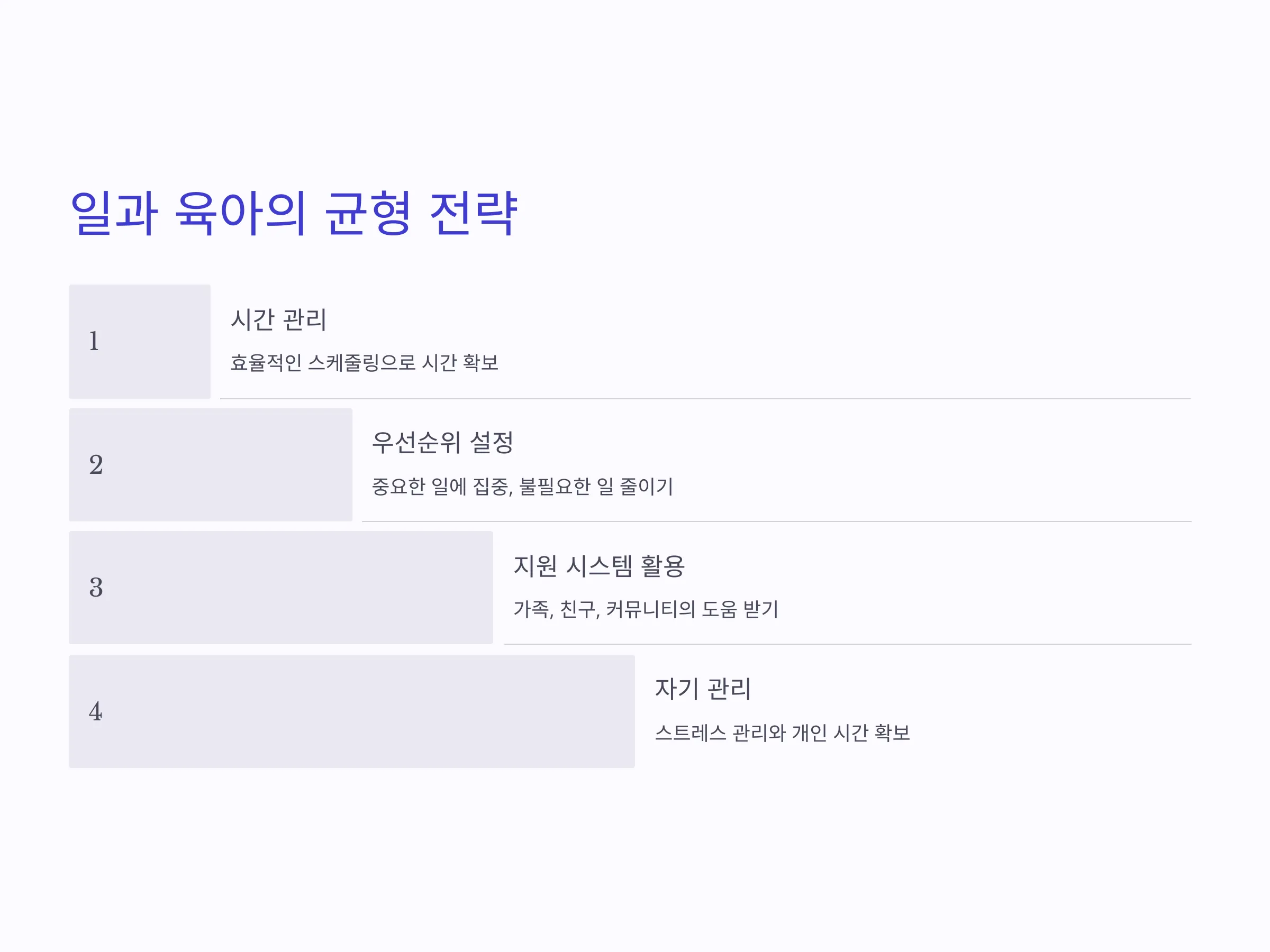Select the numbered block labeled 1
Screen dimensions: 1270x952
(140, 342)
